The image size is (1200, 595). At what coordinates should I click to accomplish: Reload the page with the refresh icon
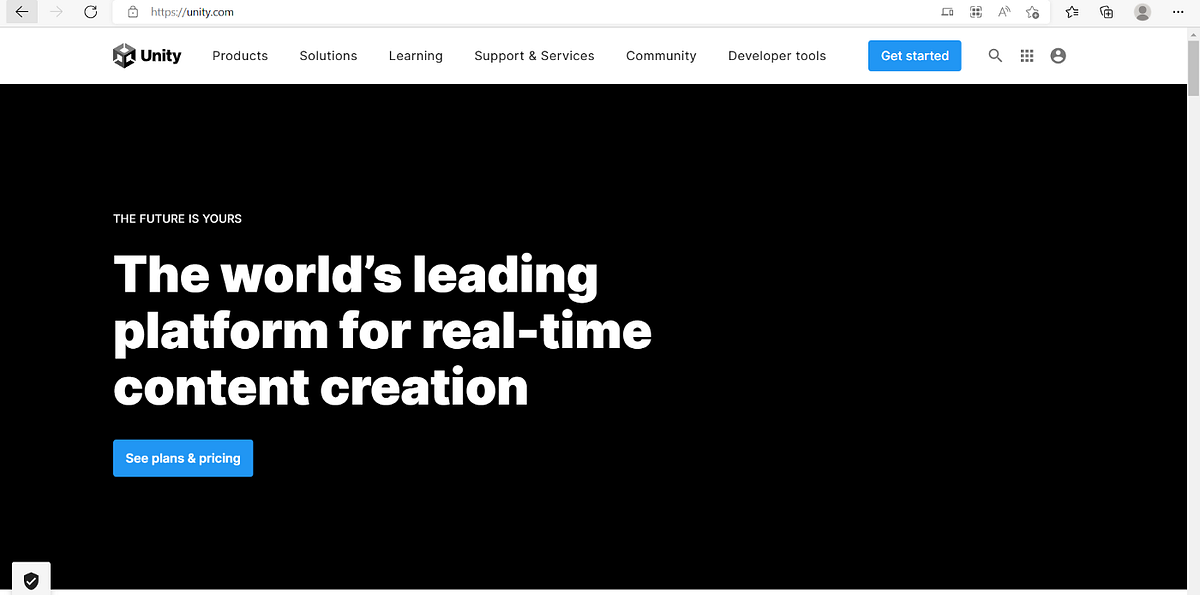90,12
